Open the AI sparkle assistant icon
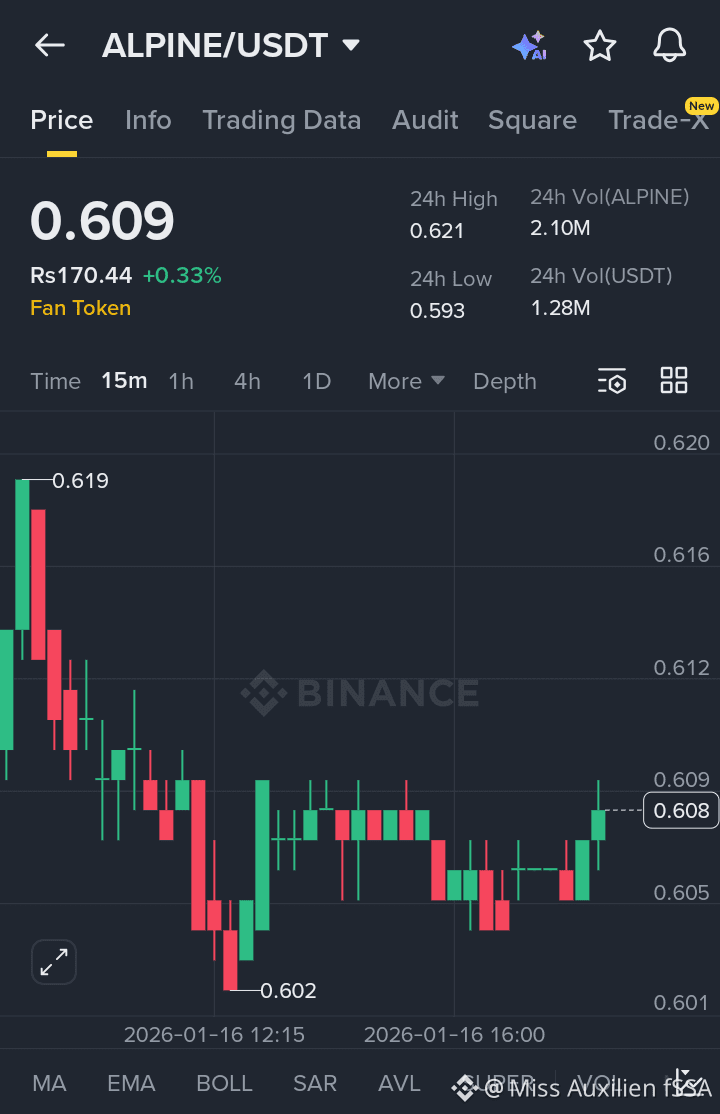720x1114 pixels. coord(529,46)
